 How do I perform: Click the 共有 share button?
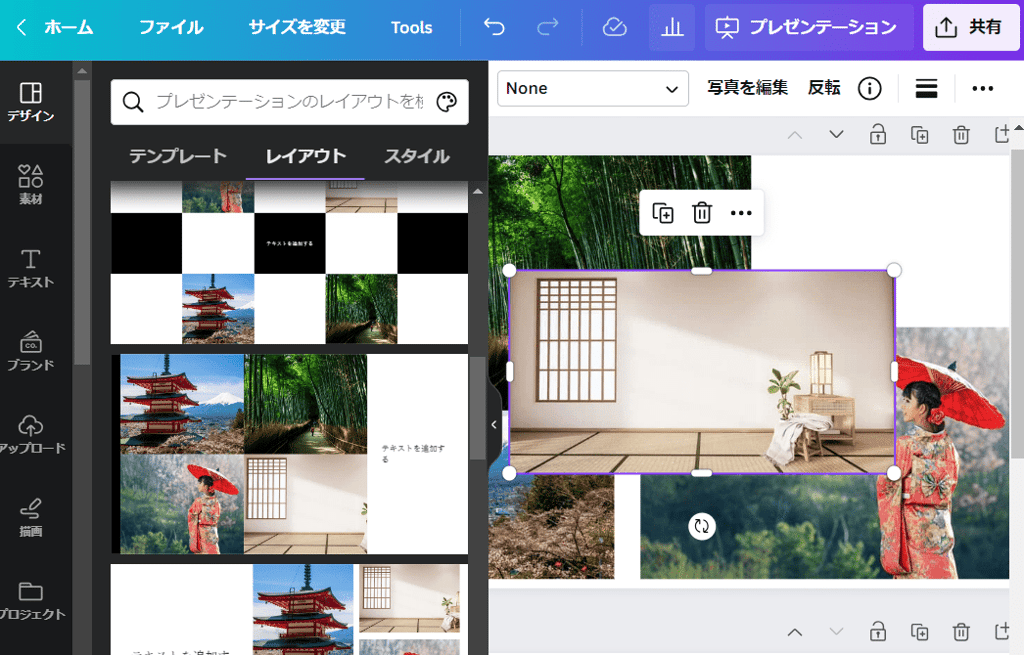pos(971,27)
